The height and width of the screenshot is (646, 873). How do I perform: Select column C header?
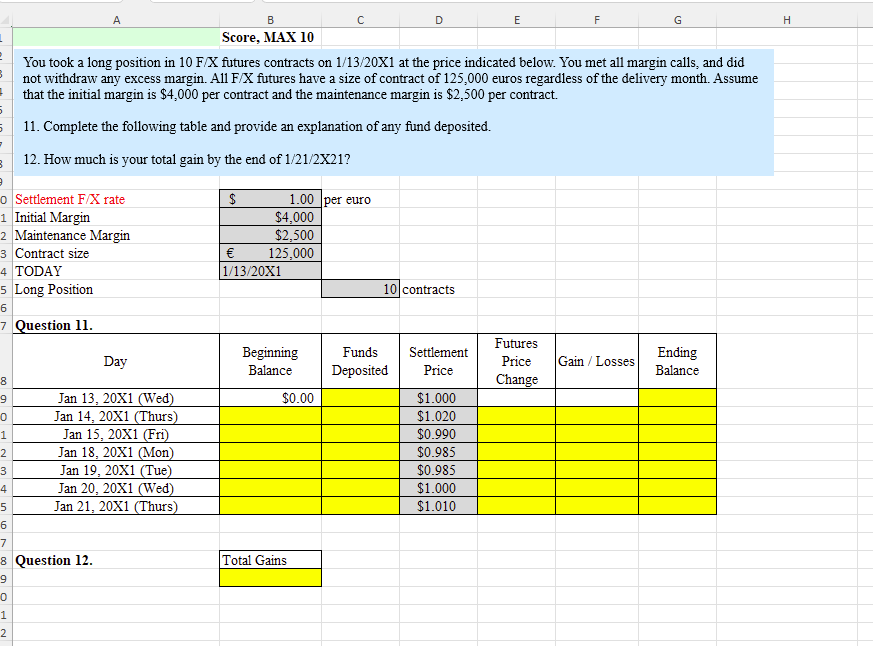point(360,20)
